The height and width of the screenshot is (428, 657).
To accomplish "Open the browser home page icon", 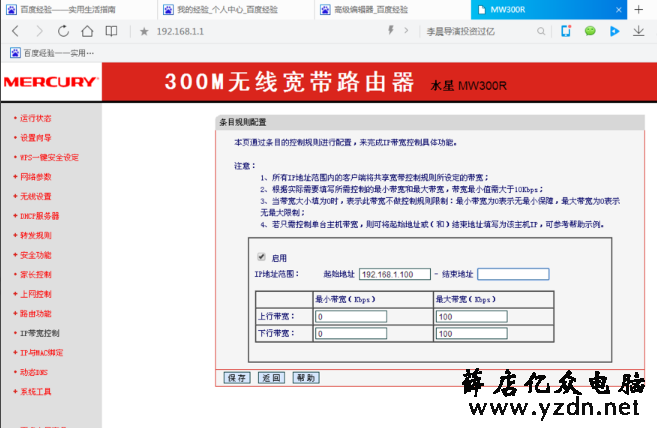I will point(87,31).
